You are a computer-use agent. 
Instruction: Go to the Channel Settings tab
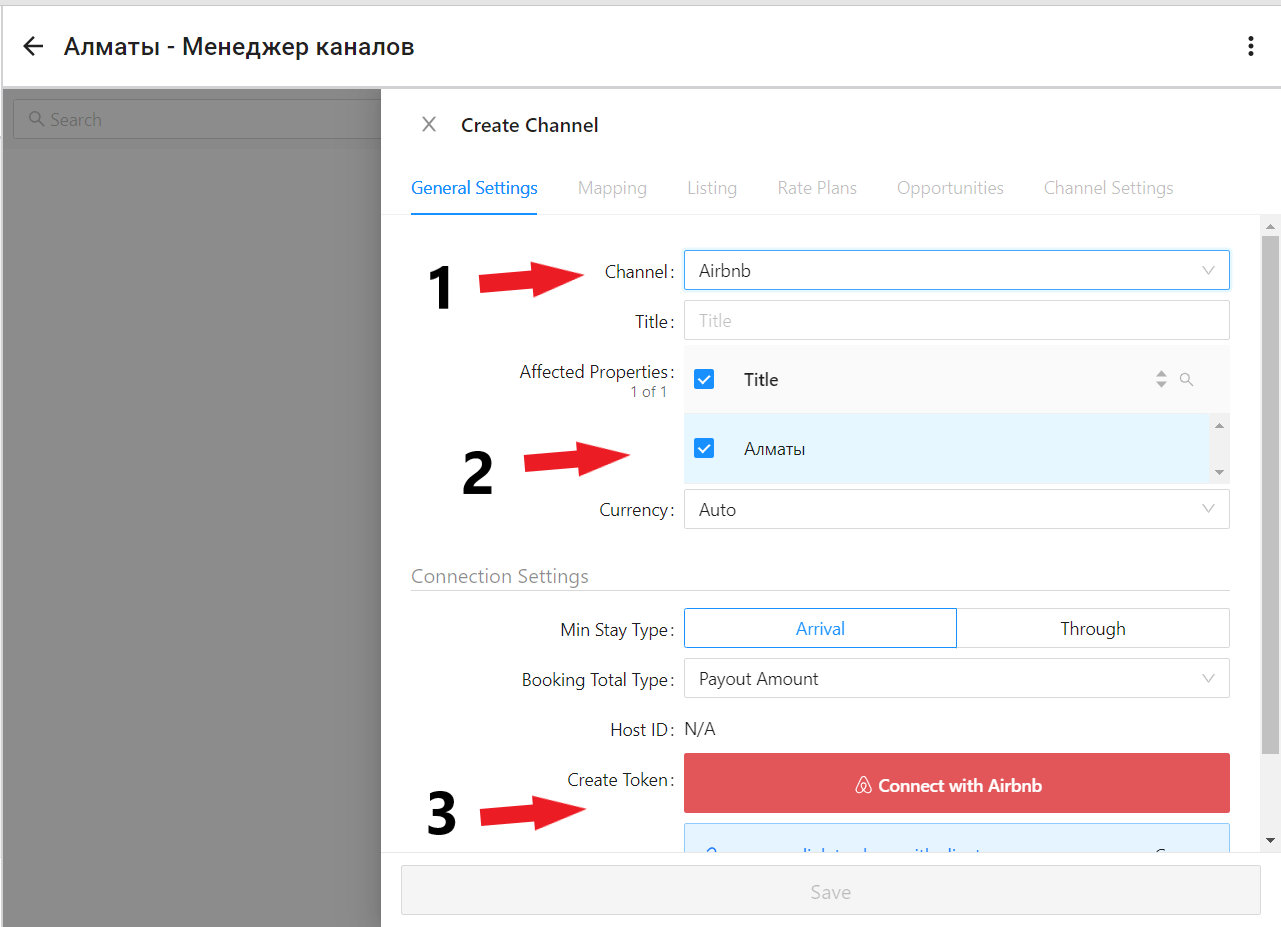pyautogui.click(x=1109, y=188)
